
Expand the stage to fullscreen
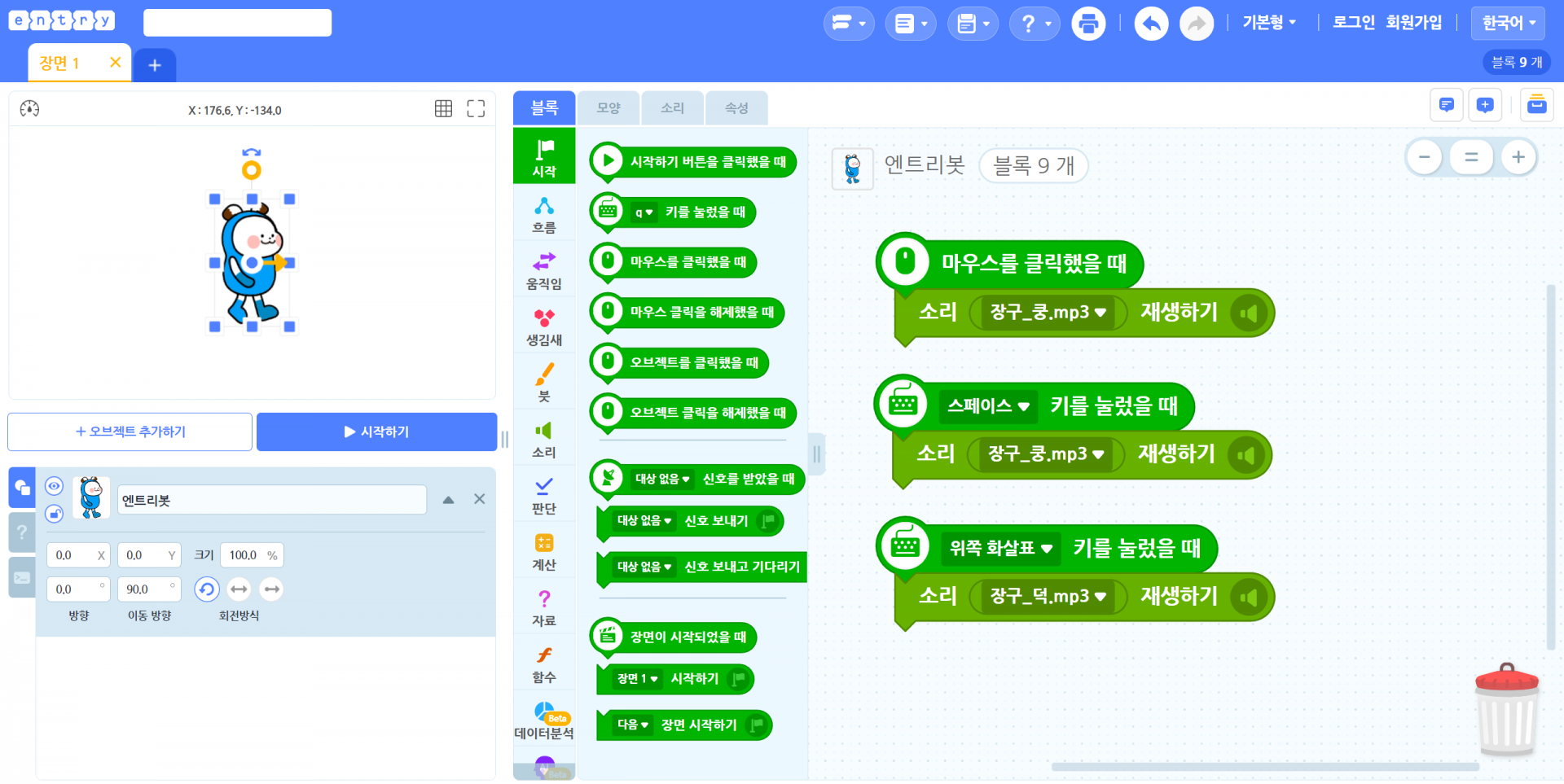tap(476, 109)
